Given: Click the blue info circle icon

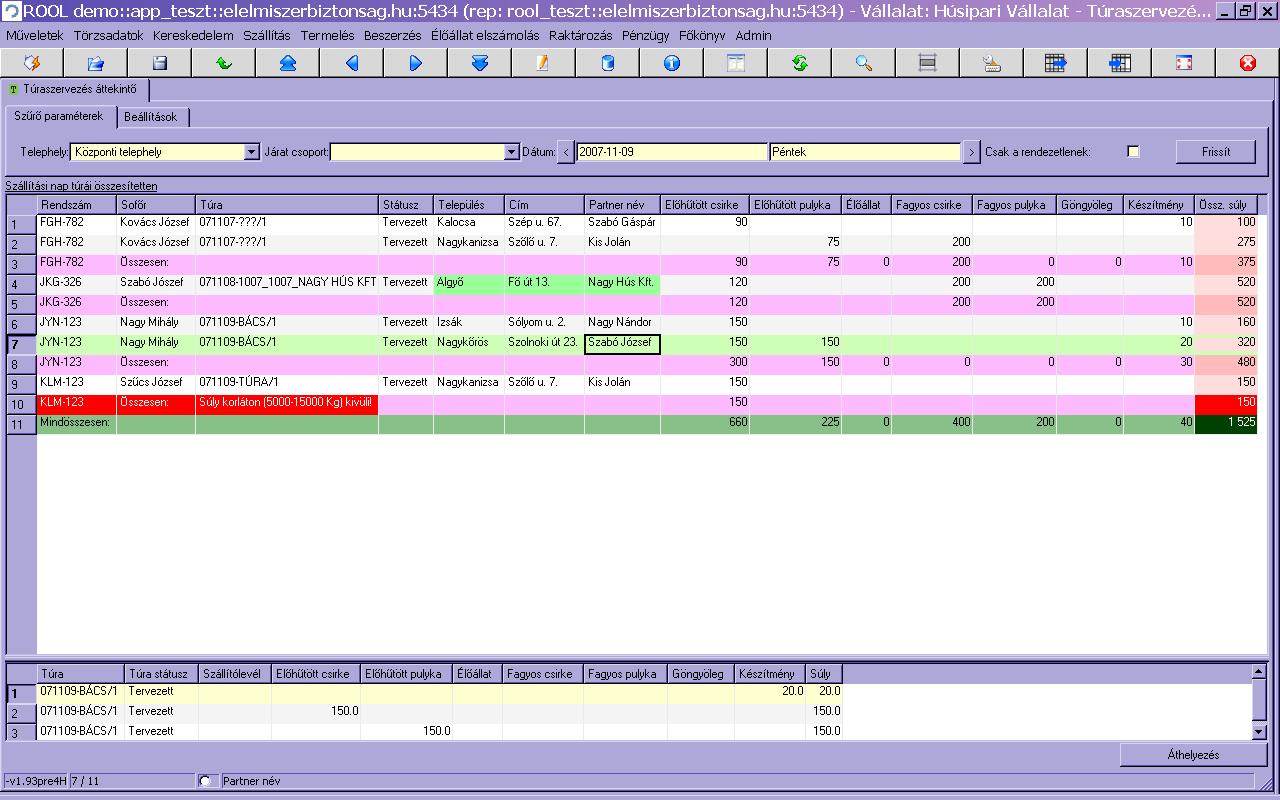Looking at the screenshot, I should (x=671, y=63).
